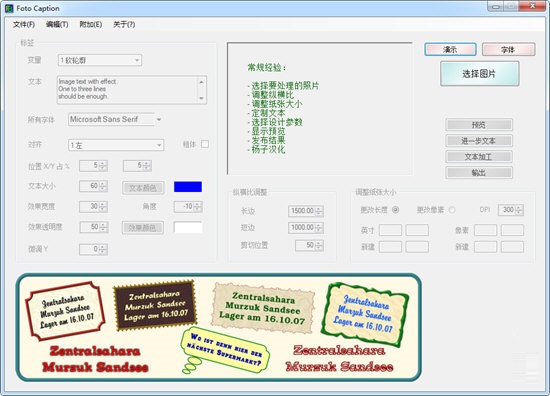Screen dimensions: 550x396
Task: Pick the green-framed blue text caption sample
Action: (365, 314)
